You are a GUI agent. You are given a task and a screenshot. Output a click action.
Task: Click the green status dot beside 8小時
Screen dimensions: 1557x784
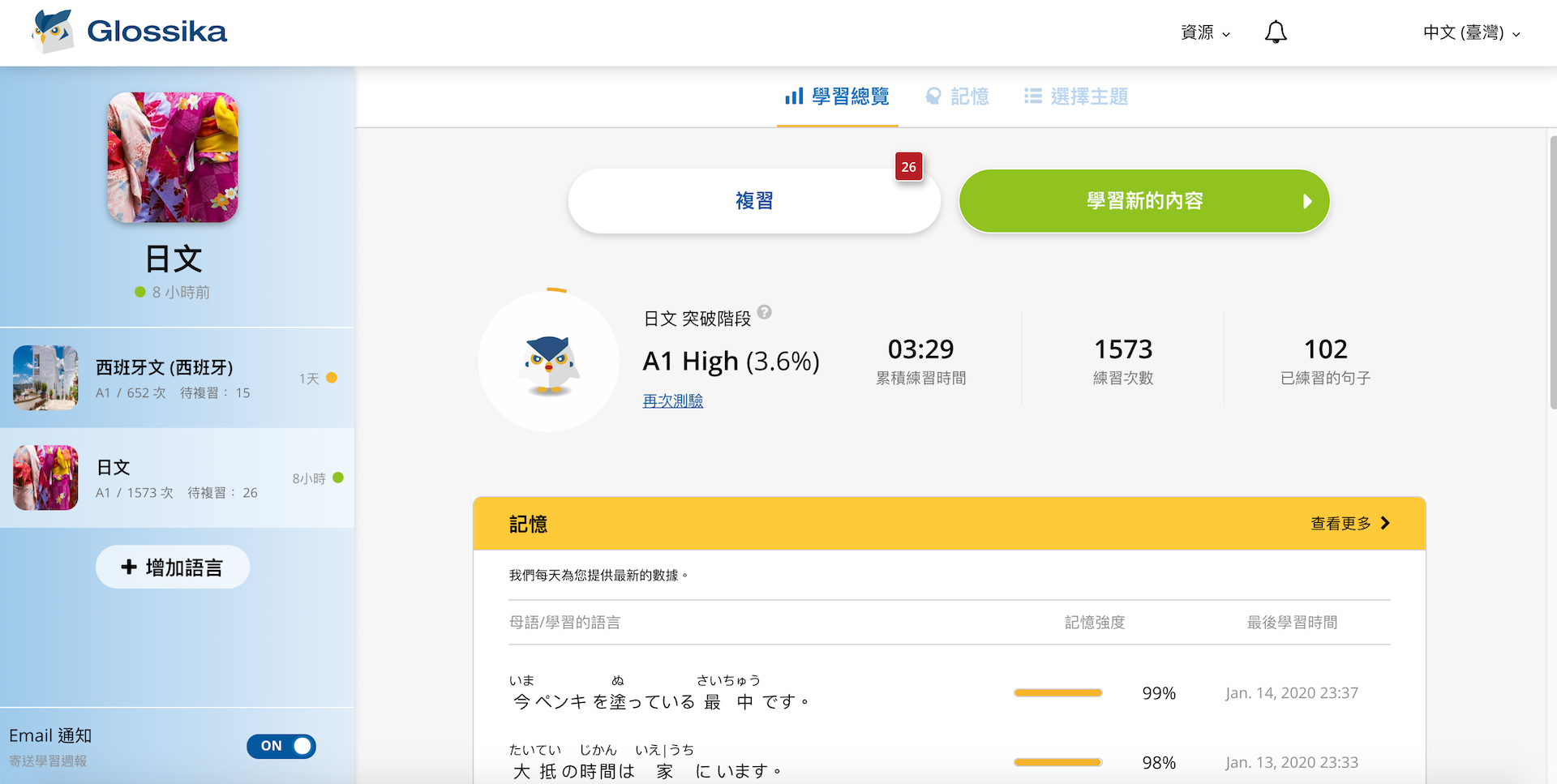338,478
